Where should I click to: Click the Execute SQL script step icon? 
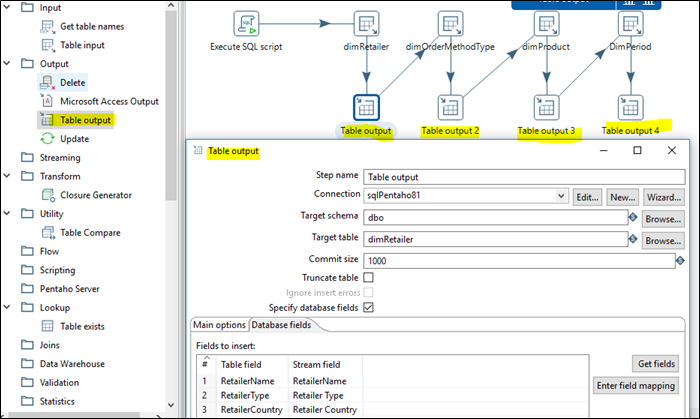247,23
